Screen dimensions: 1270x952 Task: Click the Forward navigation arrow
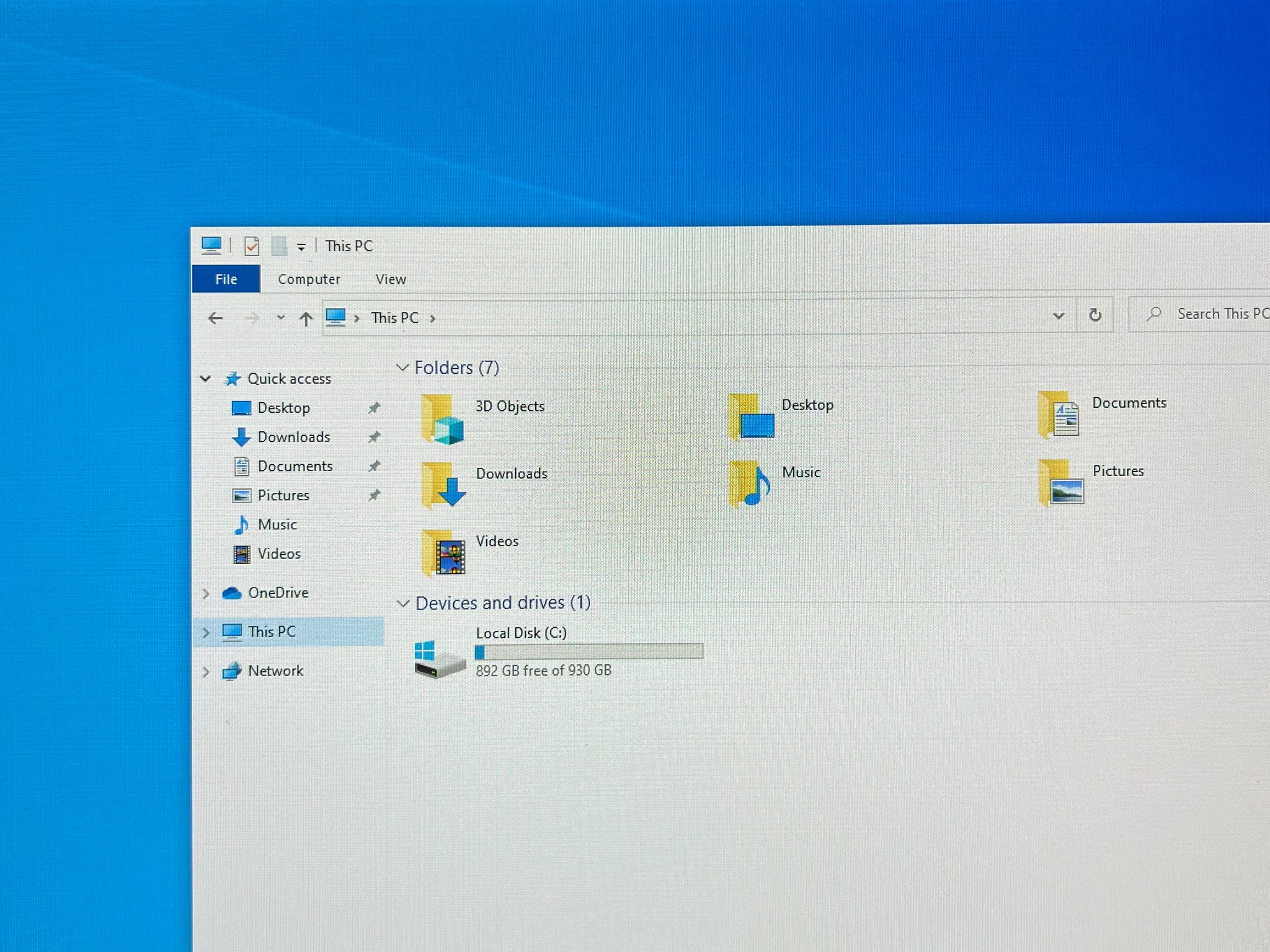251,319
